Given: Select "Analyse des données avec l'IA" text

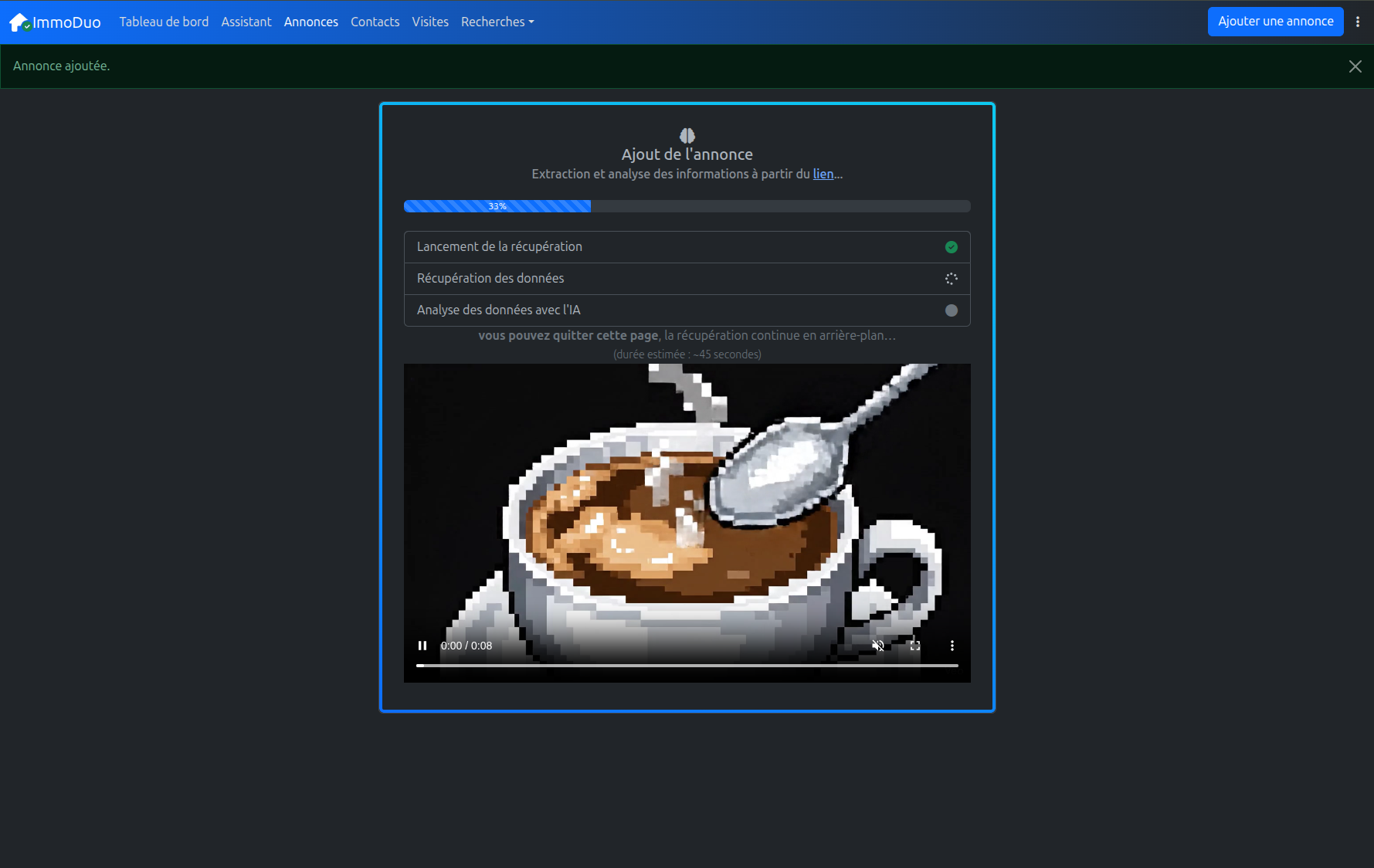Looking at the screenshot, I should pos(499,310).
